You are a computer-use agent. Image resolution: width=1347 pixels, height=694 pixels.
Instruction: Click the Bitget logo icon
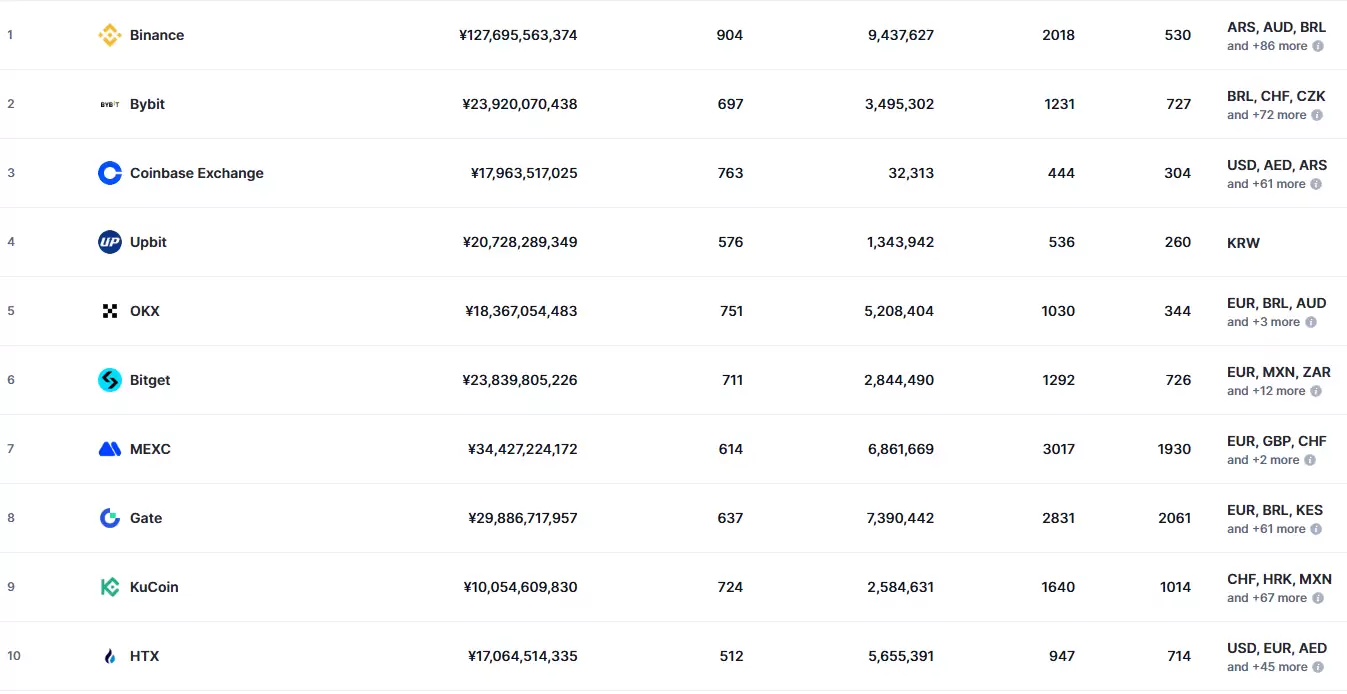(110, 380)
